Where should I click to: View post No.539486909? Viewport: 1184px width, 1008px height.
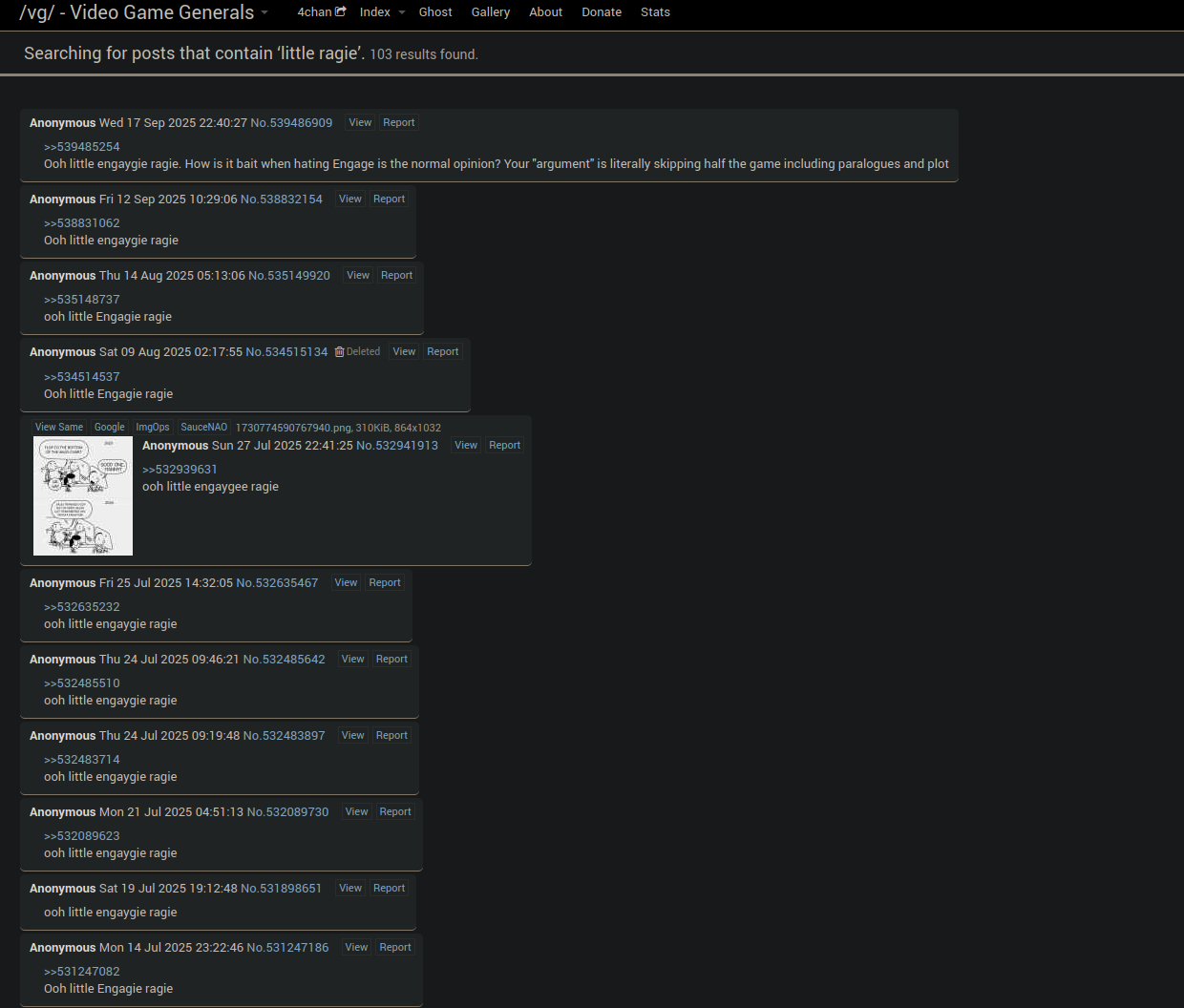click(360, 122)
